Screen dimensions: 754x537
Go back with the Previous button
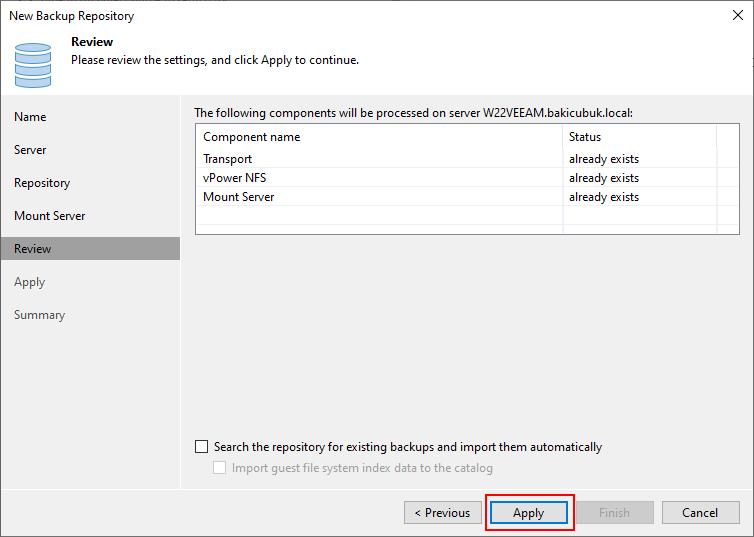pyautogui.click(x=442, y=512)
